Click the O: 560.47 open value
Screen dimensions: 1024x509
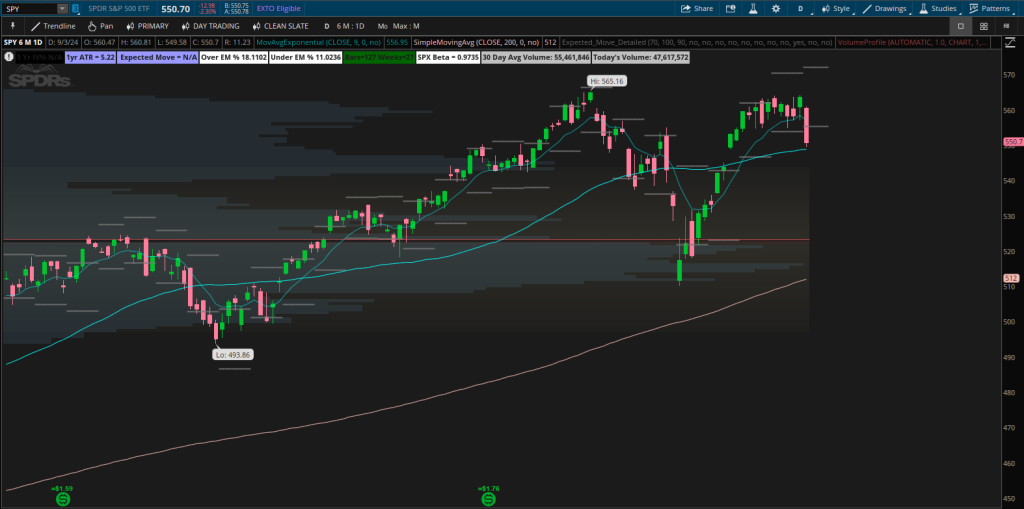(x=101, y=42)
